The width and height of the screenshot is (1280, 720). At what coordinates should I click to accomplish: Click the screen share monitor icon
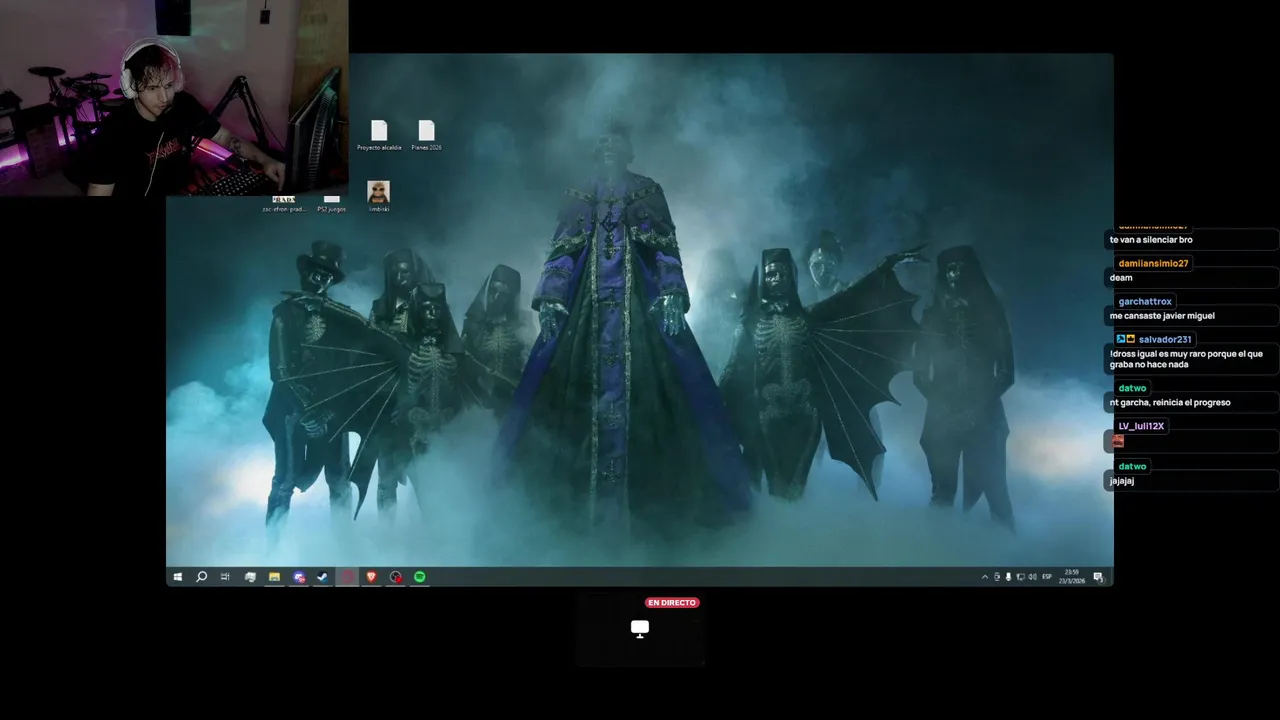point(640,628)
